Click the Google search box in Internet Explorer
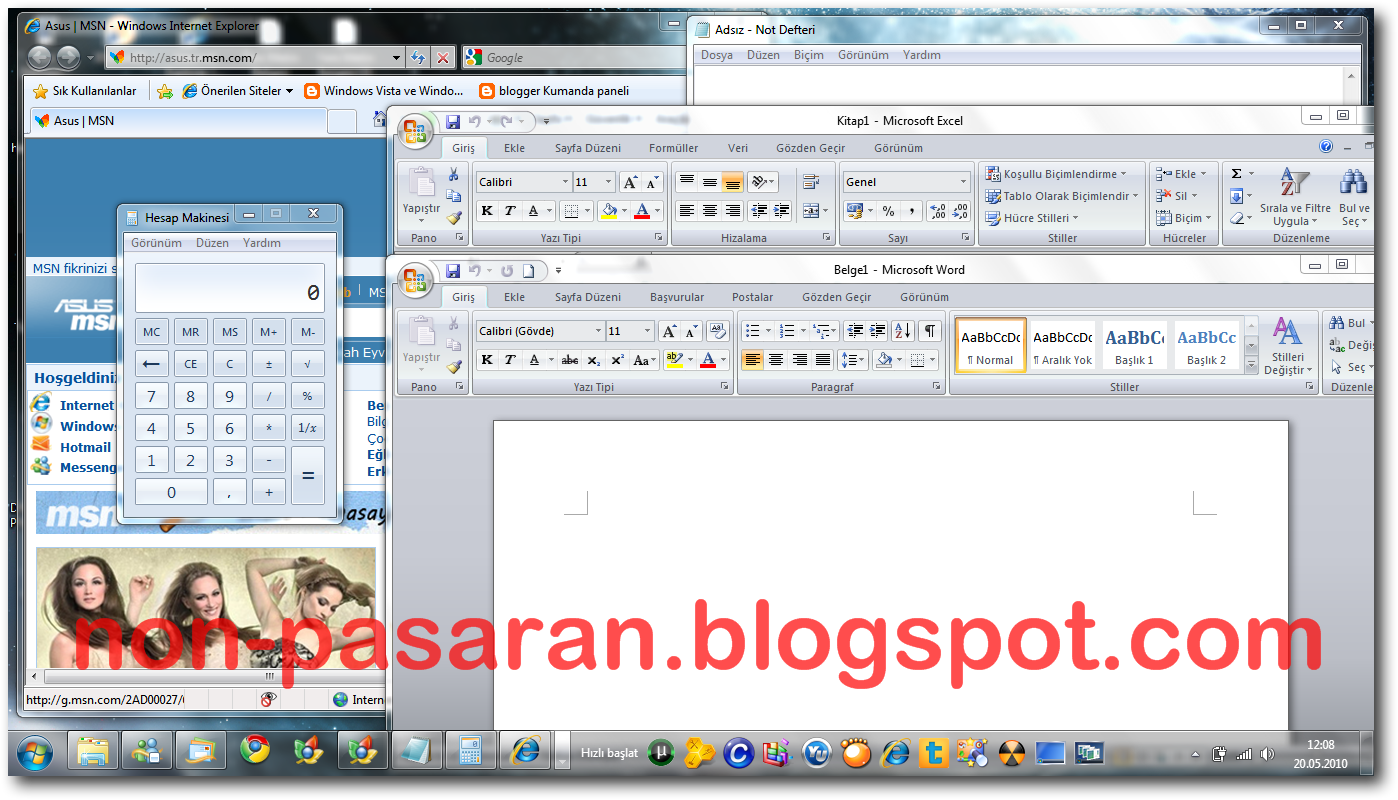1398x800 pixels. pyautogui.click(x=575, y=58)
